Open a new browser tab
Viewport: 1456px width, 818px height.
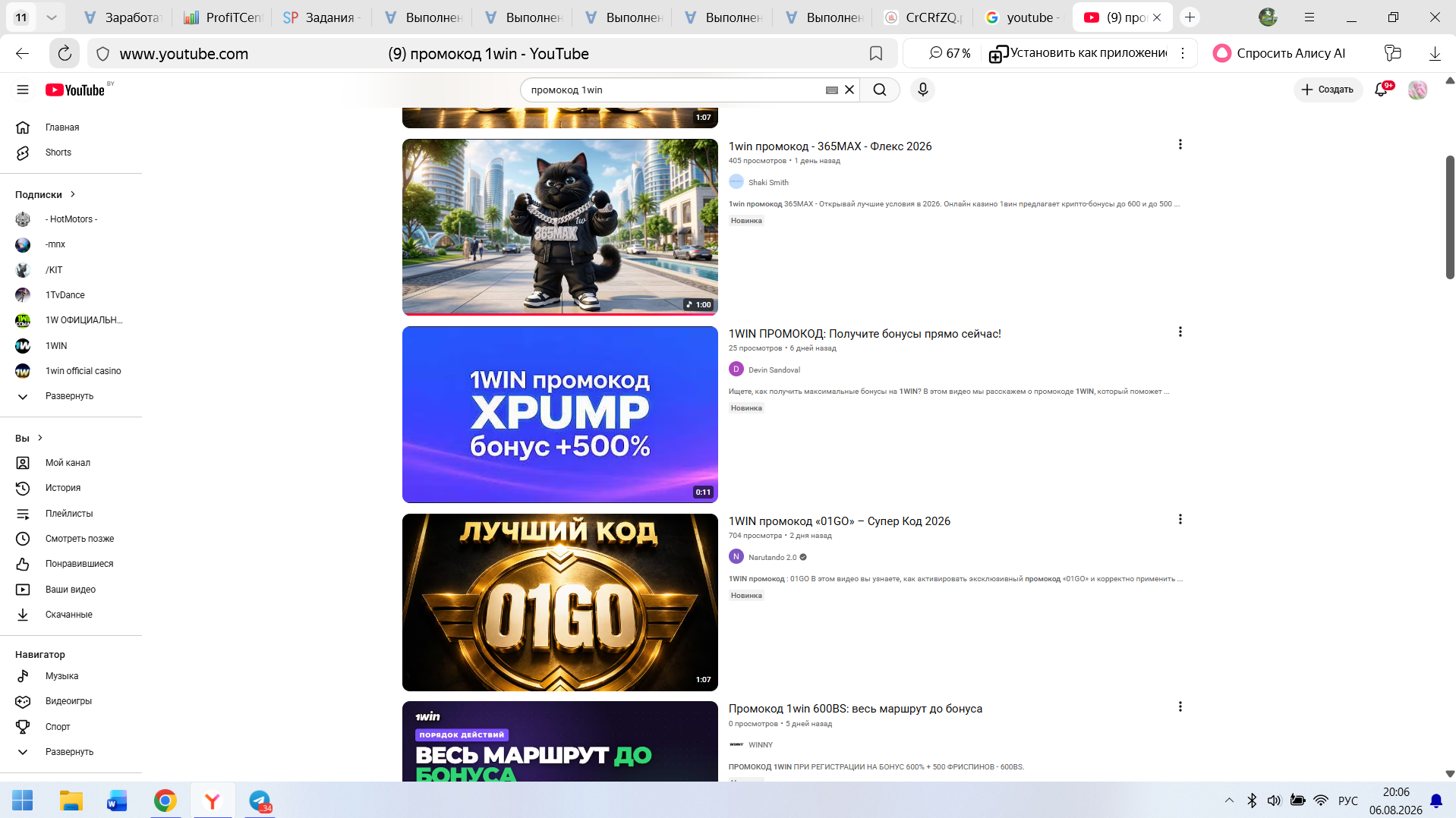click(x=1190, y=17)
